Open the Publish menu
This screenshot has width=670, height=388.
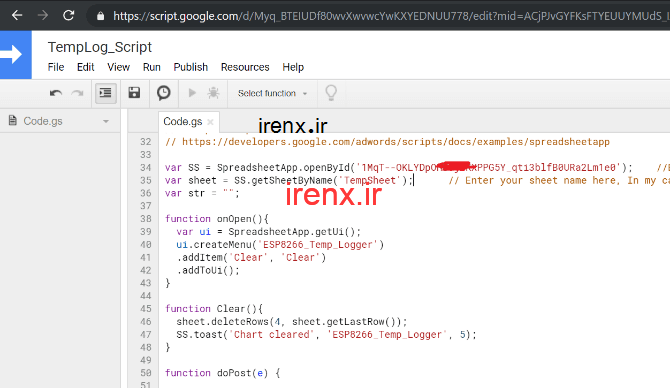(191, 67)
